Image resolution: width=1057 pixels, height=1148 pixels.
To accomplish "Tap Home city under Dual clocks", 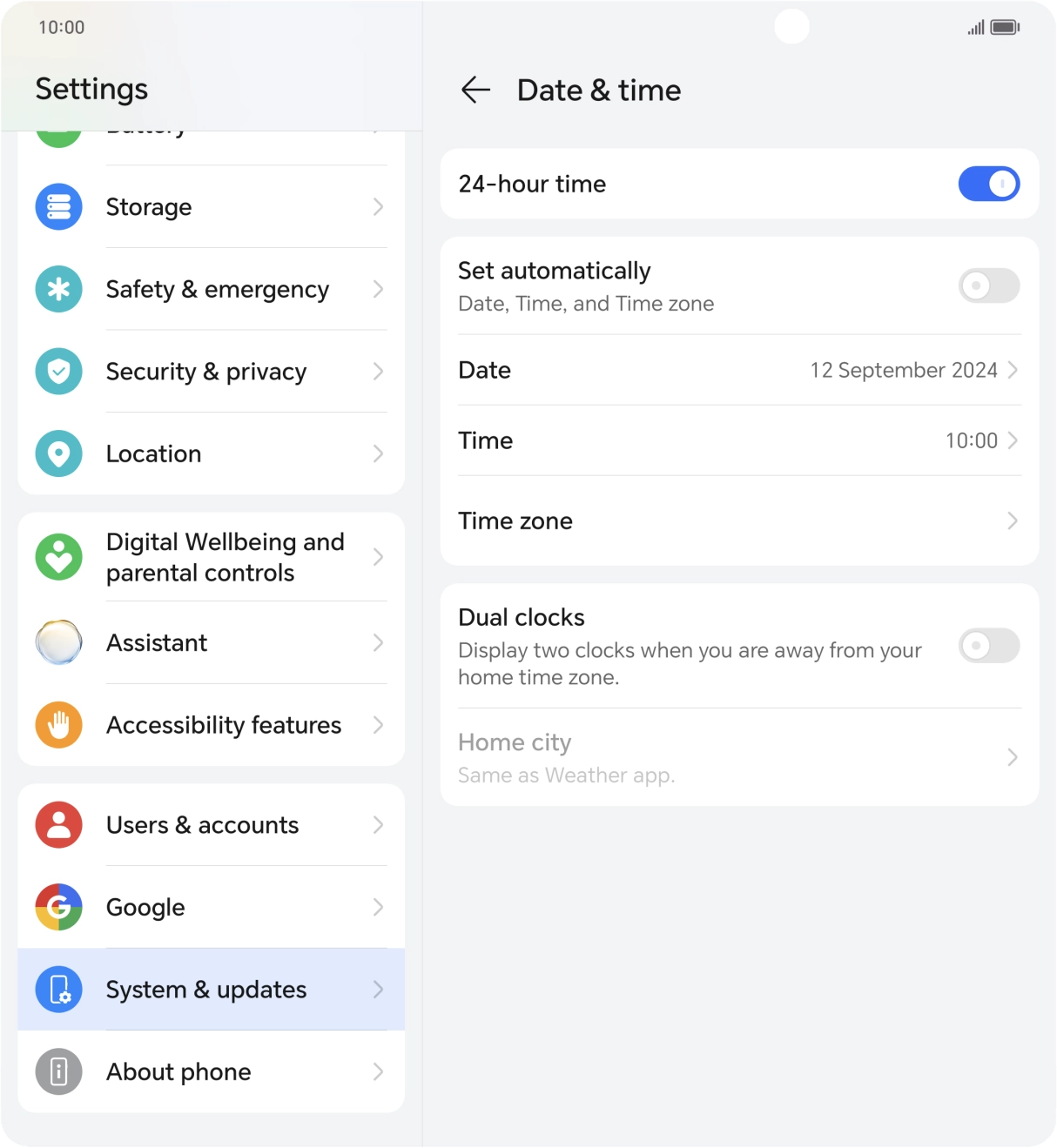I will pyautogui.click(x=739, y=757).
